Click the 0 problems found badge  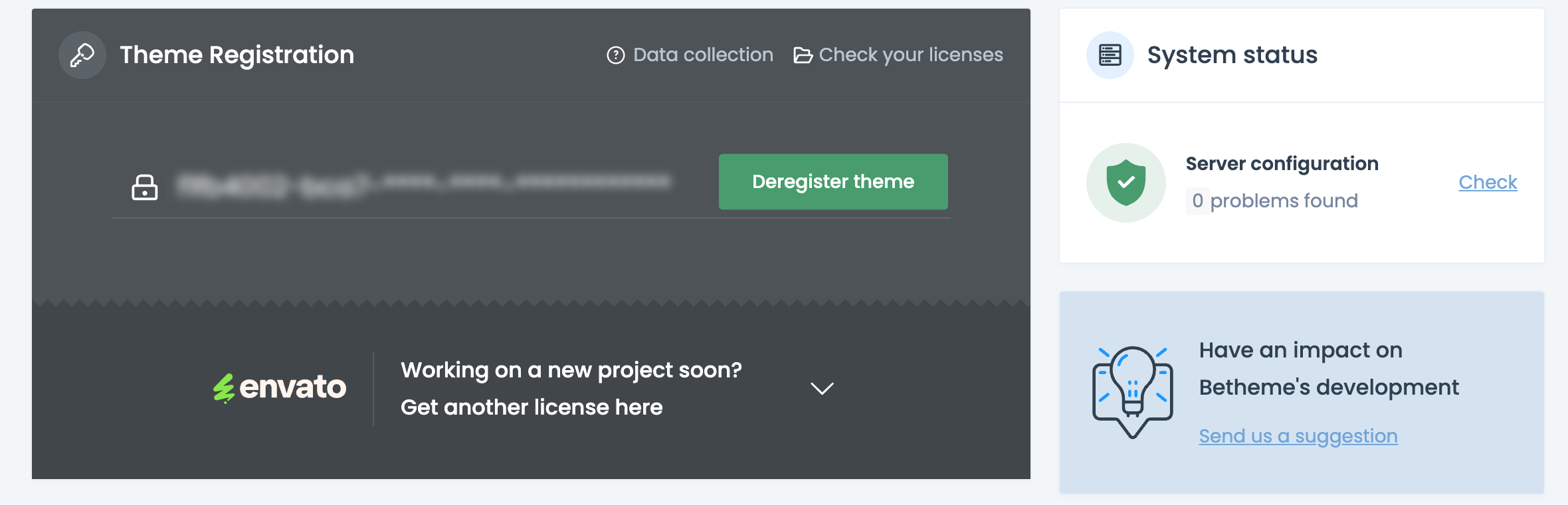pyautogui.click(x=1197, y=201)
